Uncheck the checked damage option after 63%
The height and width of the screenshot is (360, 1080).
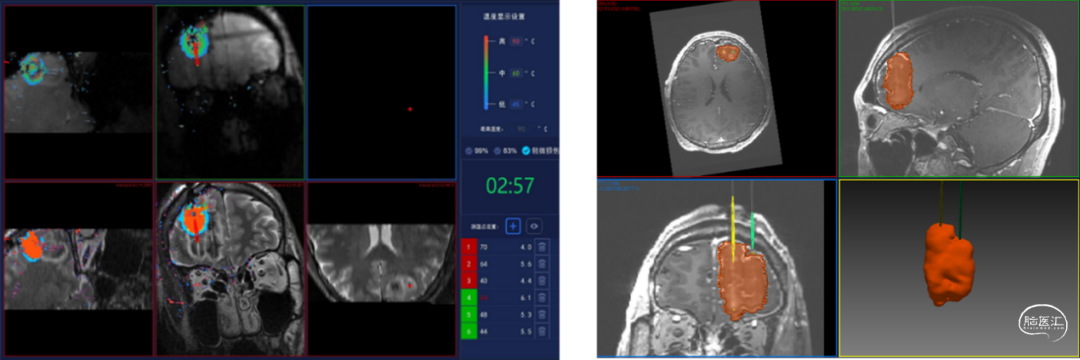pos(527,151)
